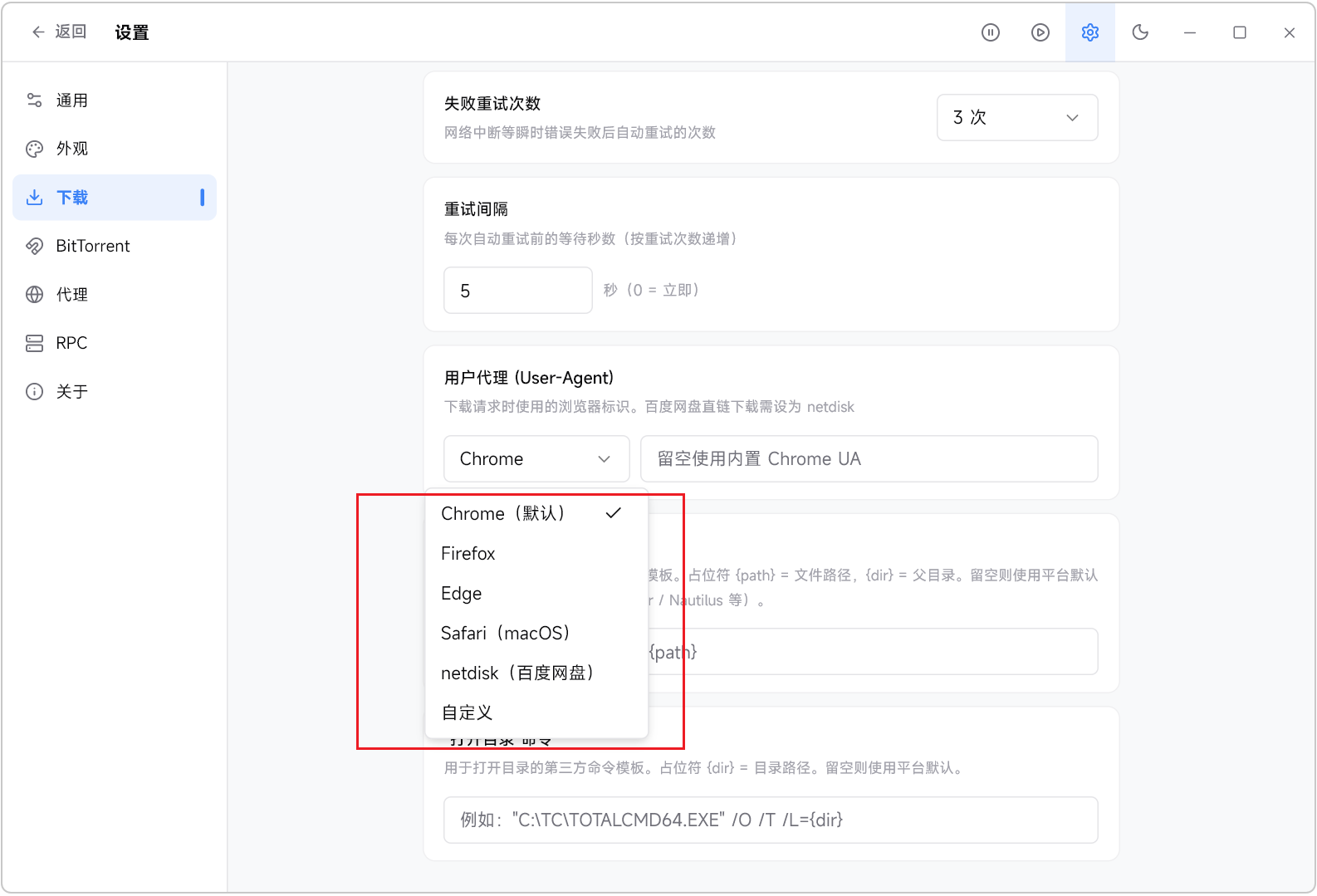Click the 通用 sliders icon in the sidebar
The width and height of the screenshot is (1317, 896).
(x=34, y=100)
